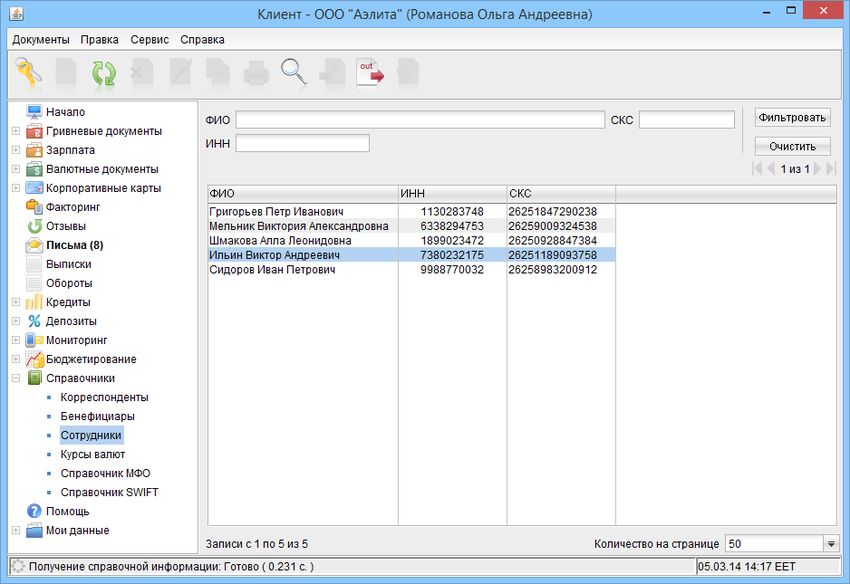Open the Количество на странице dropdown
850x584 pixels.
click(x=830, y=543)
